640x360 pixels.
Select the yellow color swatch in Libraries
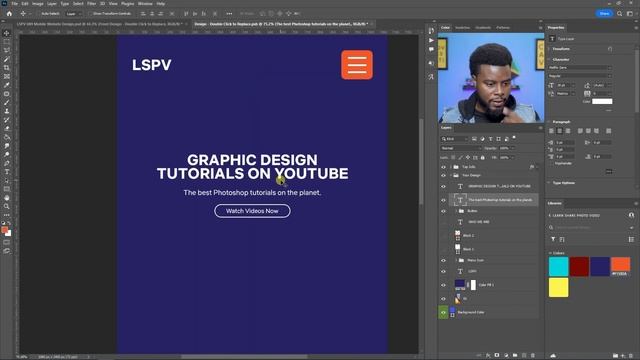[558, 287]
